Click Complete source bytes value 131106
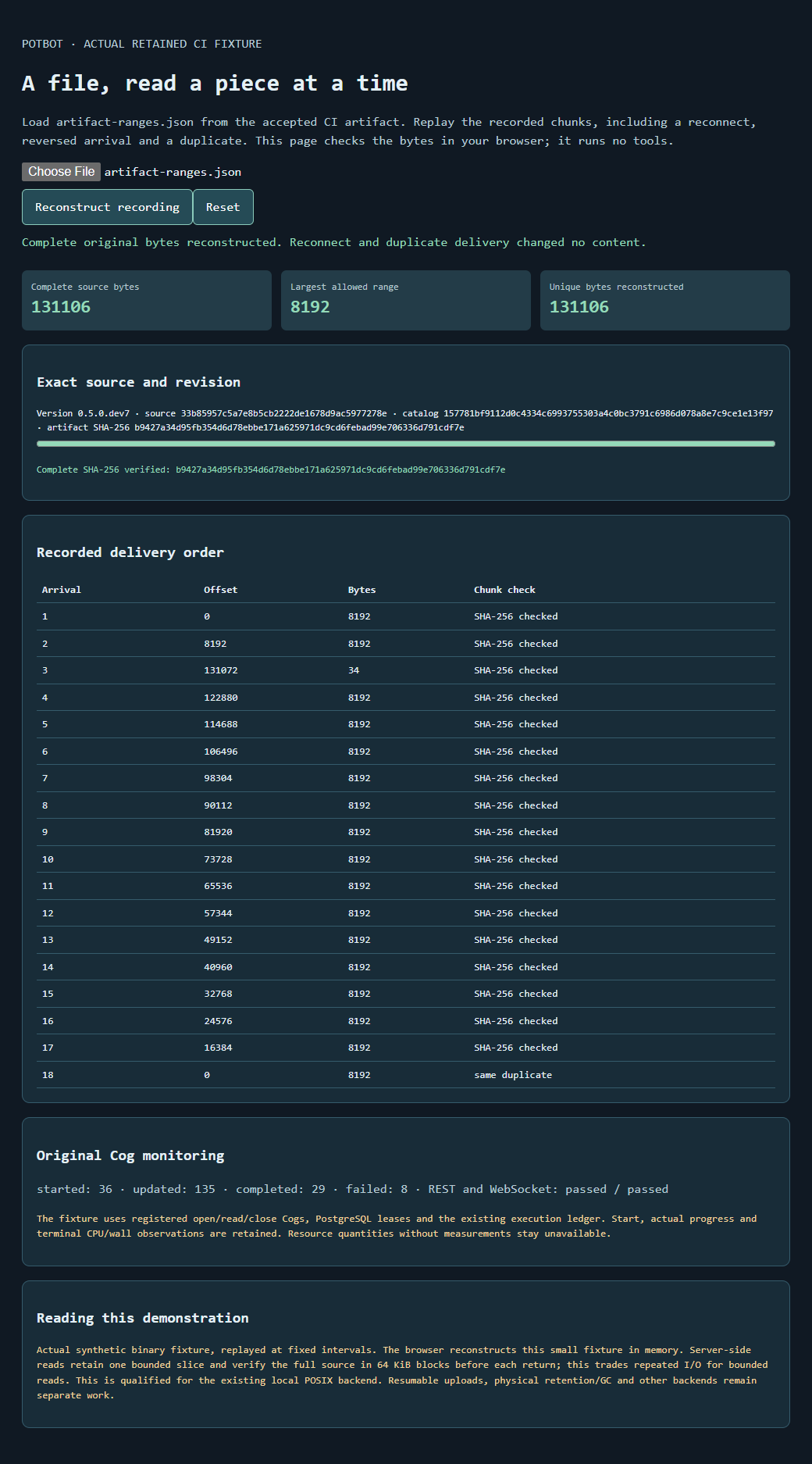 tap(61, 307)
